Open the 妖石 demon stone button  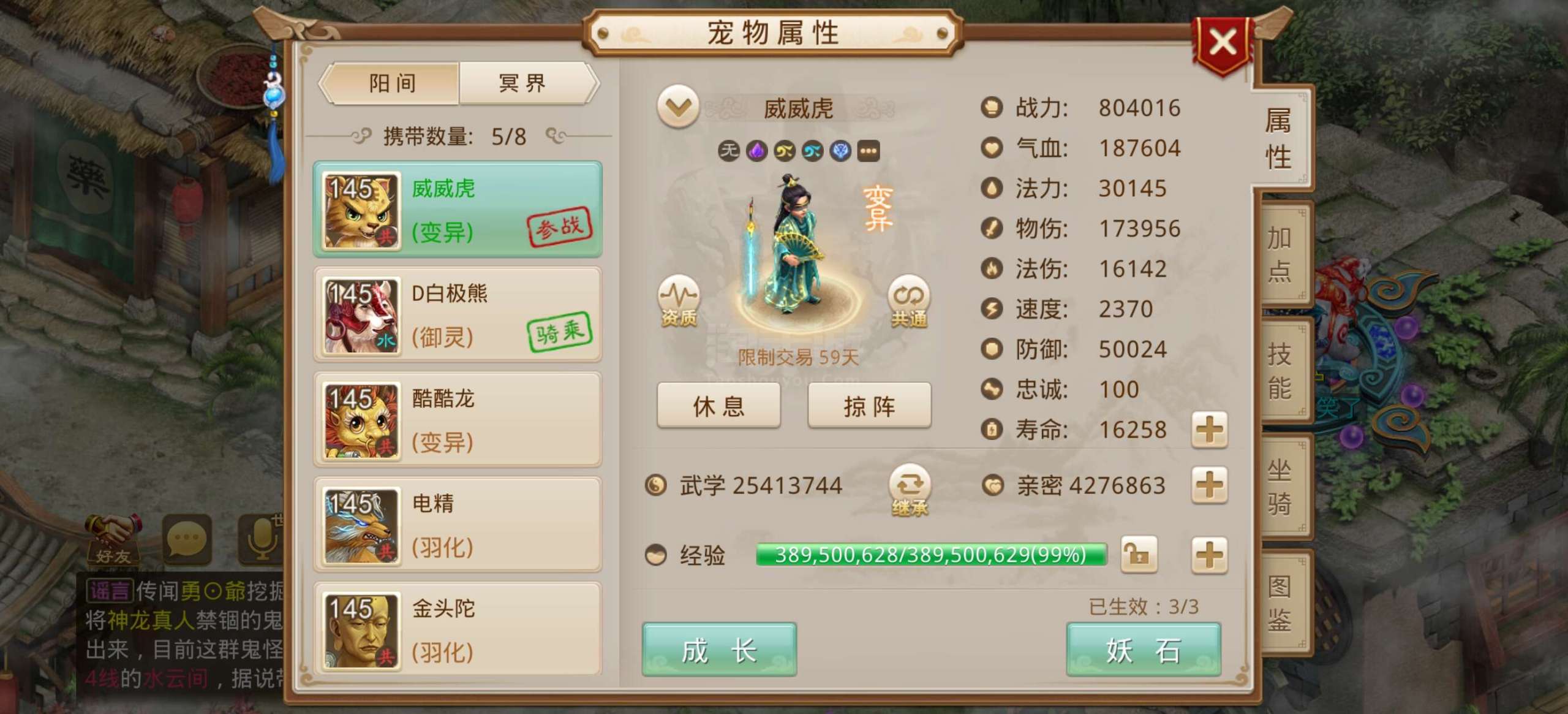pos(1144,650)
